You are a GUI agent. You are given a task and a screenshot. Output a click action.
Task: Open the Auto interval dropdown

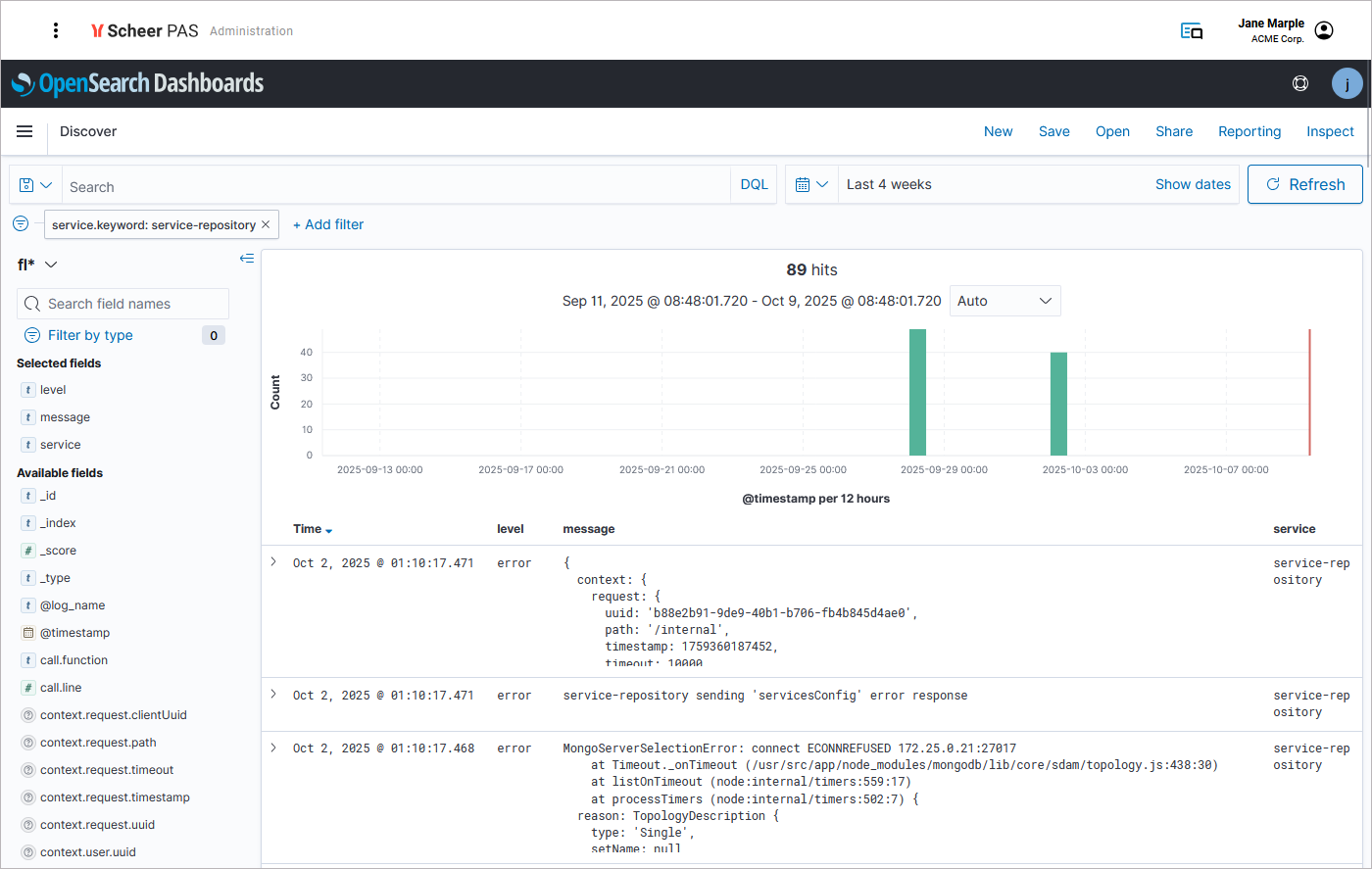(x=1004, y=301)
